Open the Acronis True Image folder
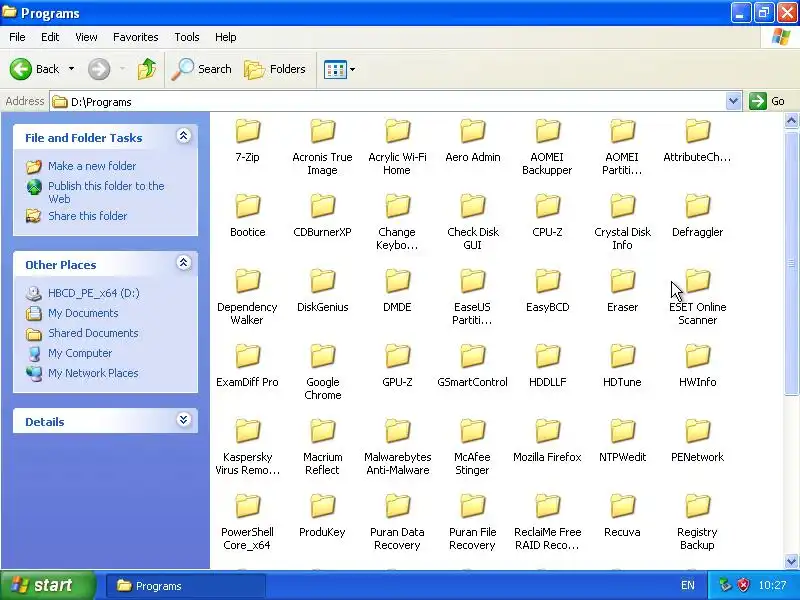The width and height of the screenshot is (800, 600). [x=322, y=147]
